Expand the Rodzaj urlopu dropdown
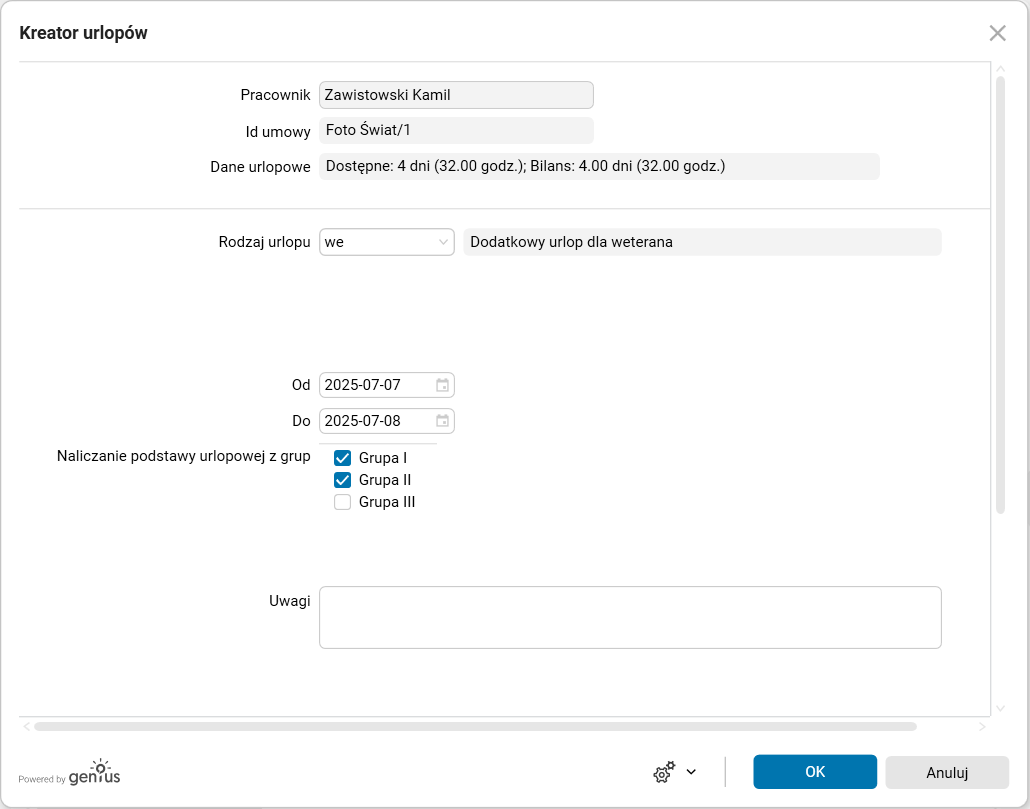 (x=443, y=242)
